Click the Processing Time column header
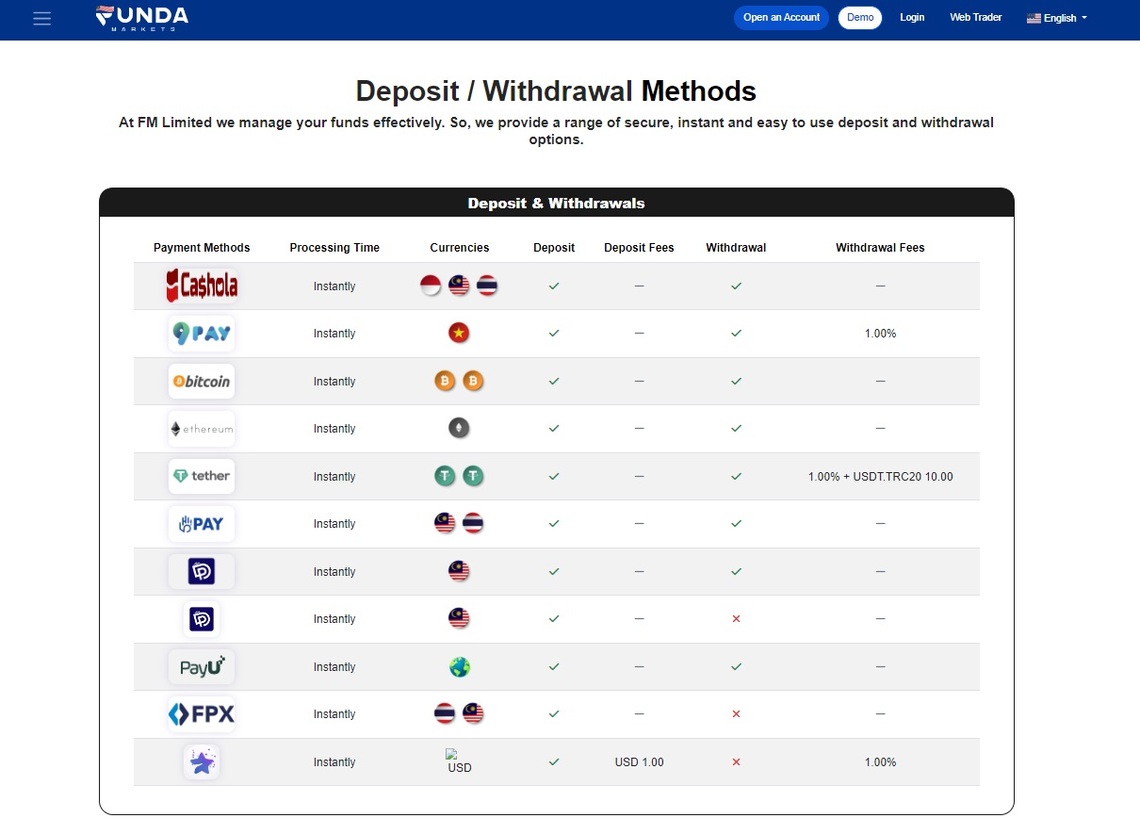Image resolution: width=1140 pixels, height=818 pixels. pyautogui.click(x=334, y=247)
